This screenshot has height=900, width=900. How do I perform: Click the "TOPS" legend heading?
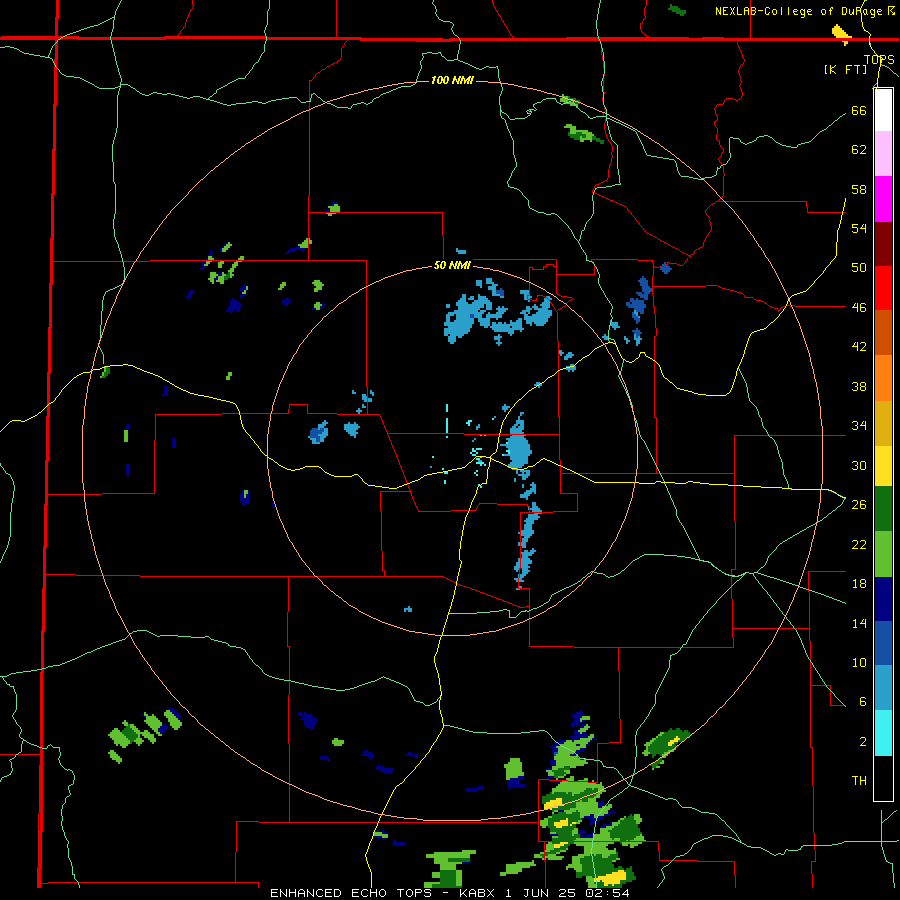click(879, 59)
